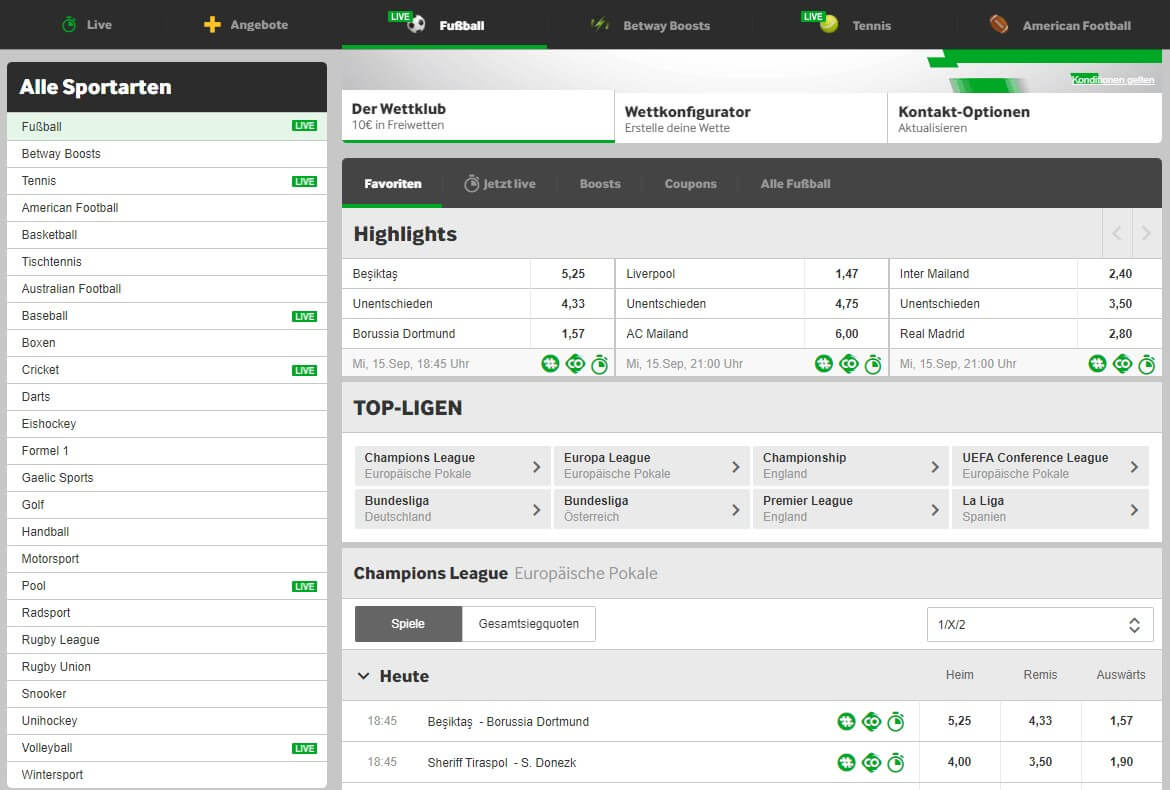Click the Konditionen gelten link
Image resolution: width=1170 pixels, height=790 pixels.
(x=1113, y=80)
